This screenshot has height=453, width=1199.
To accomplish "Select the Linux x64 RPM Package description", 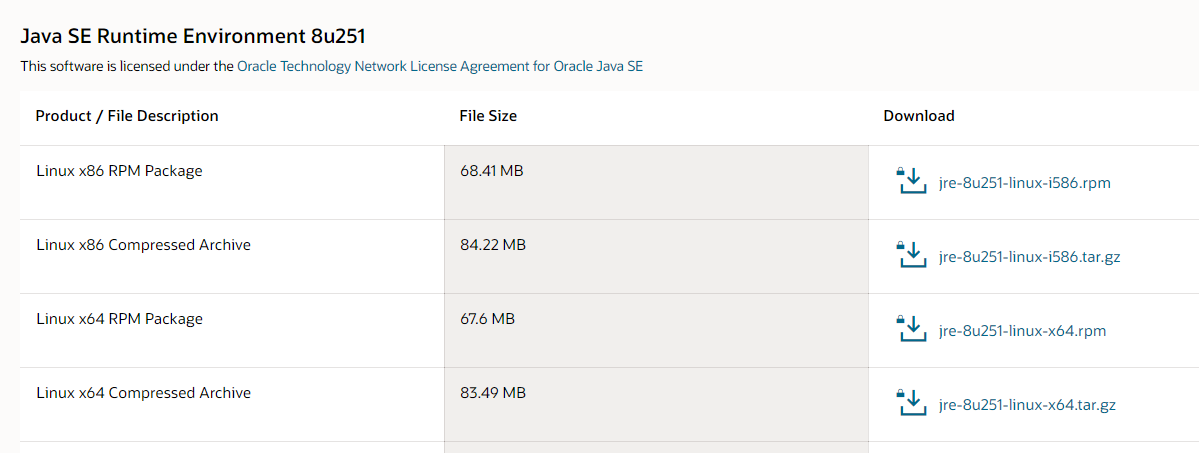I will (x=119, y=319).
